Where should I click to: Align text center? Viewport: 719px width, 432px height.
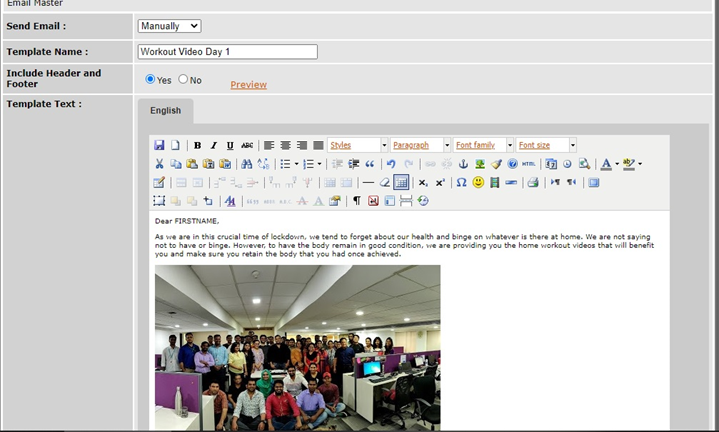tap(285, 145)
